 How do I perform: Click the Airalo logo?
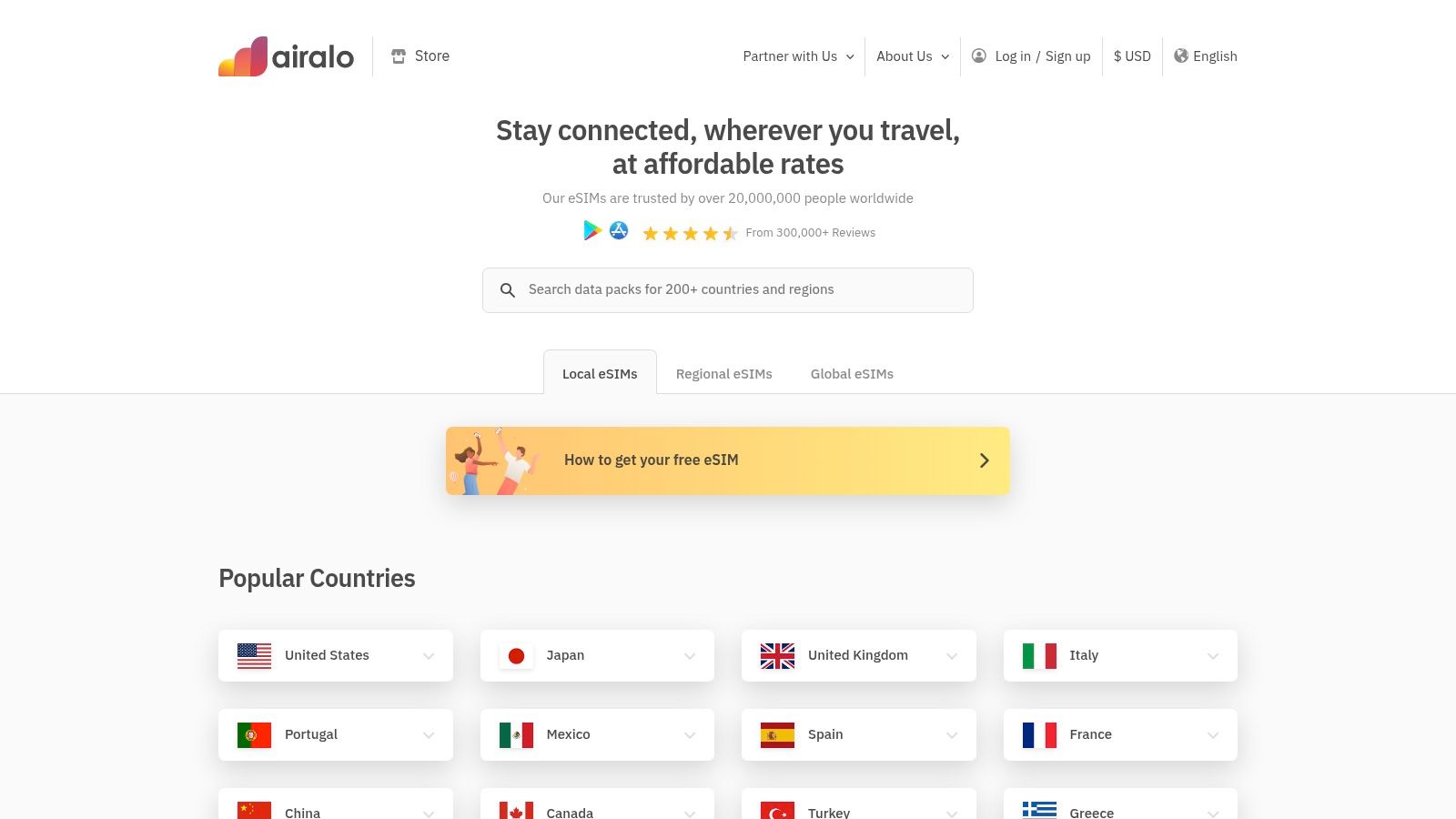pos(286,56)
